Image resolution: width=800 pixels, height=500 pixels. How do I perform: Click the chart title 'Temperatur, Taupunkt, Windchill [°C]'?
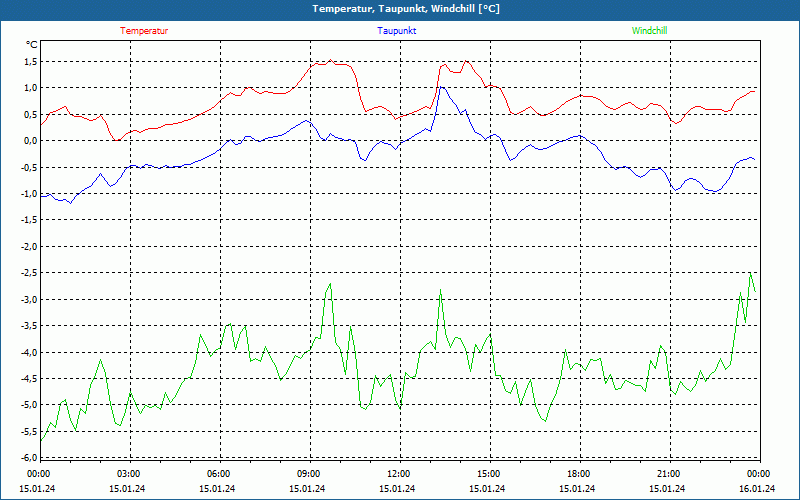click(406, 9)
